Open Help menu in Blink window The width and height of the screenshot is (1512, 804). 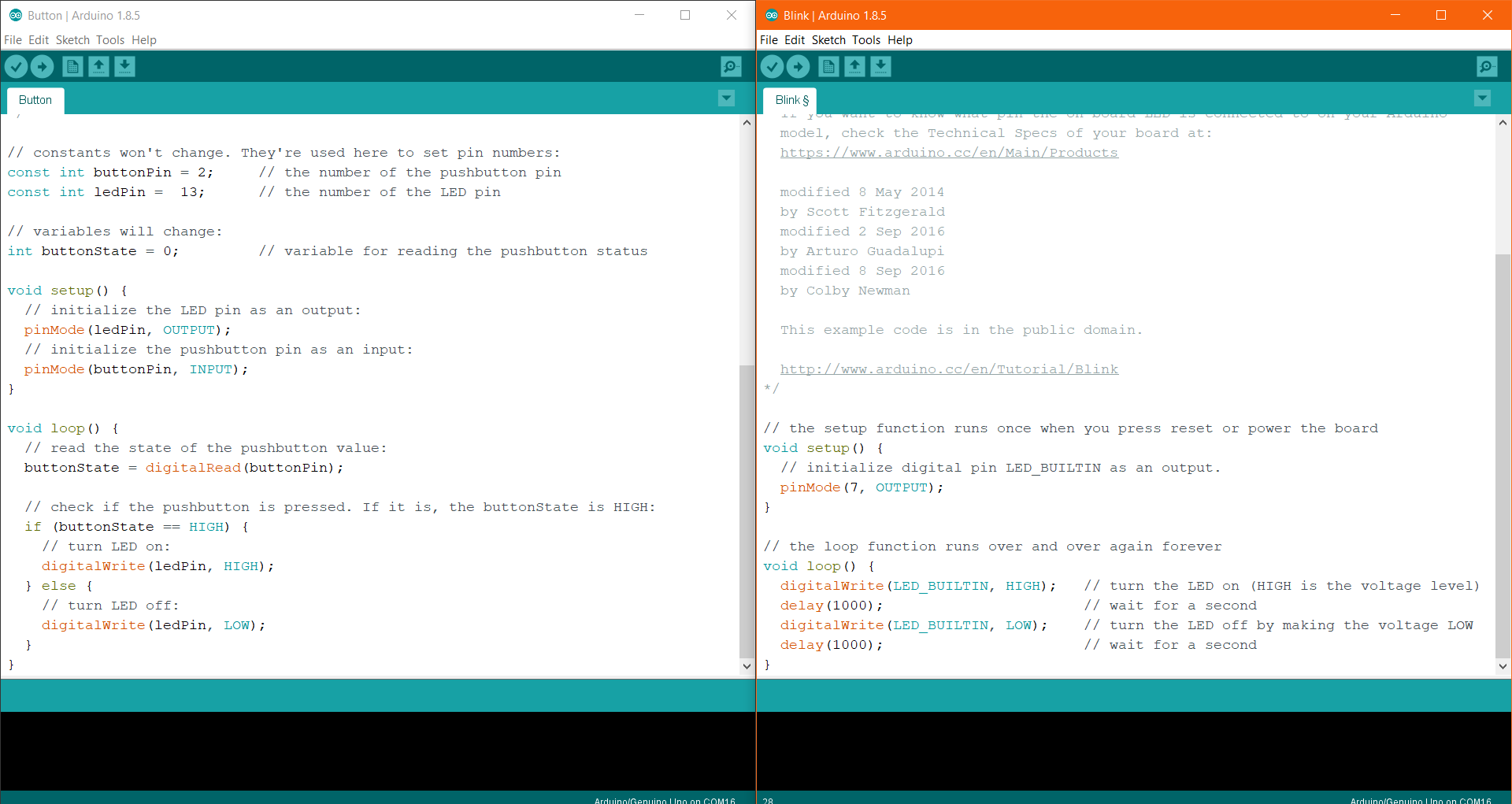(900, 40)
